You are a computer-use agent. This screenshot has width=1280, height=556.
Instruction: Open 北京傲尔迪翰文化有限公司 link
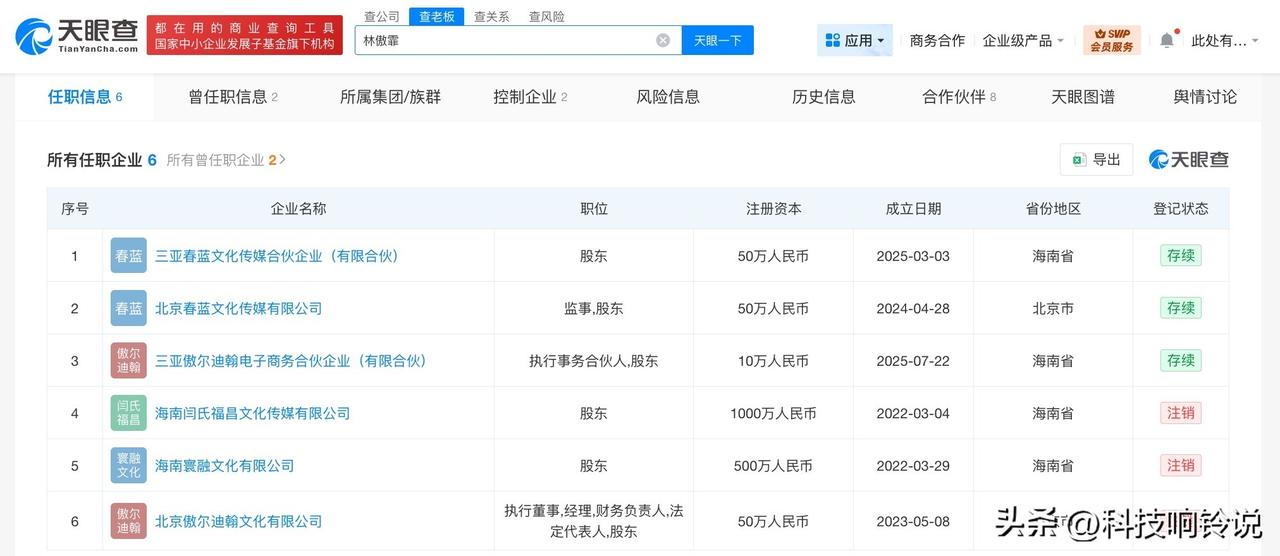pos(238,521)
